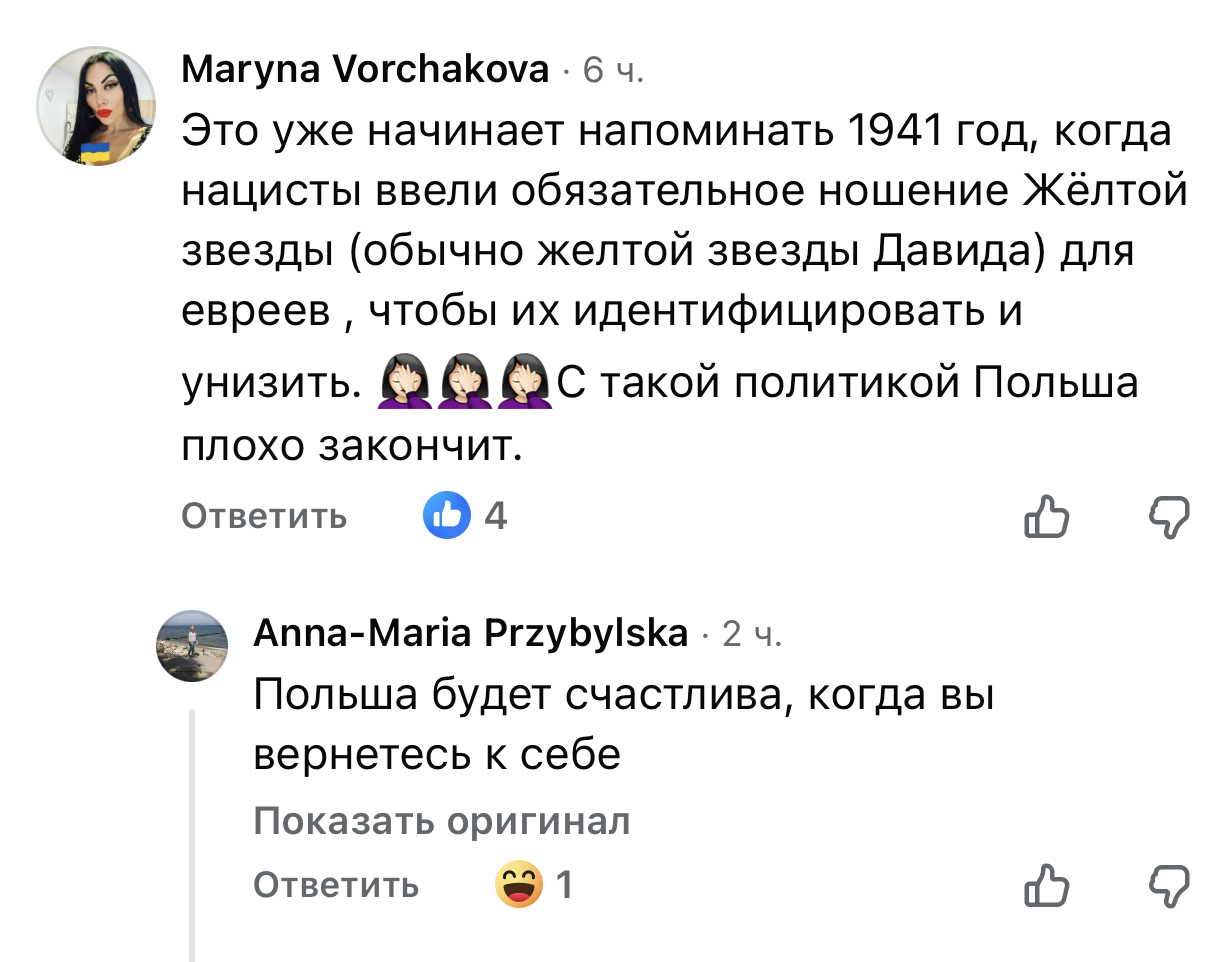Screen dimensions: 1217x962
Task: Collapse the reply thread using vertical line
Action: point(192,830)
